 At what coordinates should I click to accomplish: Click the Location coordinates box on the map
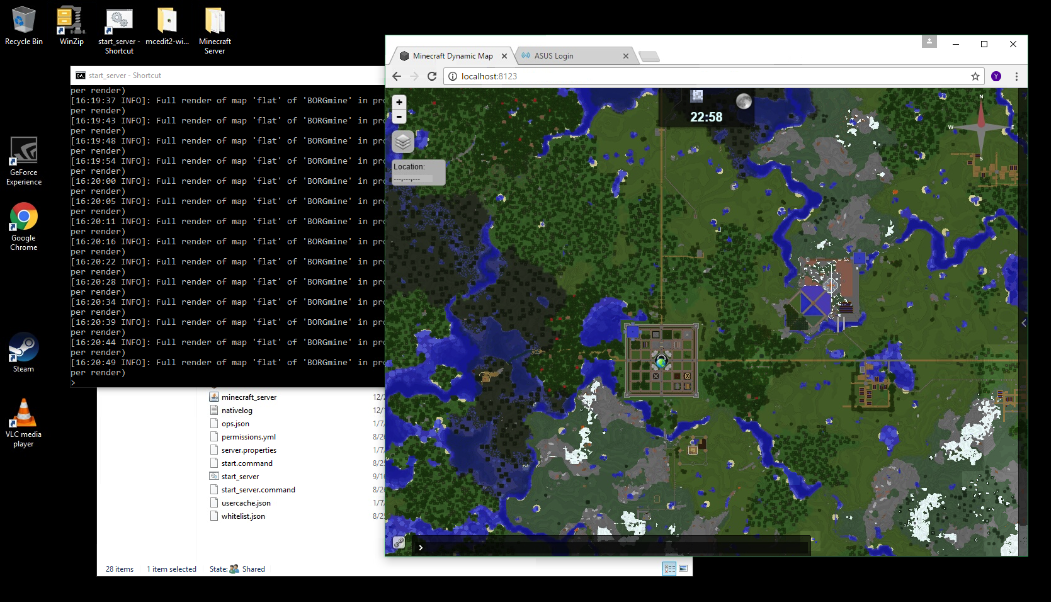(418, 172)
